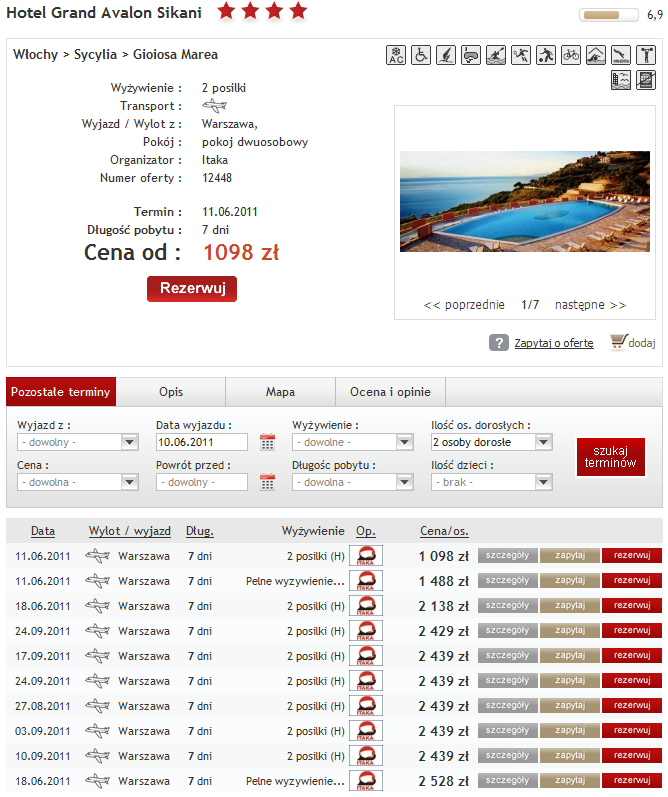Open the Ocena i opinie tab
The height and width of the screenshot is (797, 668).
click(390, 392)
